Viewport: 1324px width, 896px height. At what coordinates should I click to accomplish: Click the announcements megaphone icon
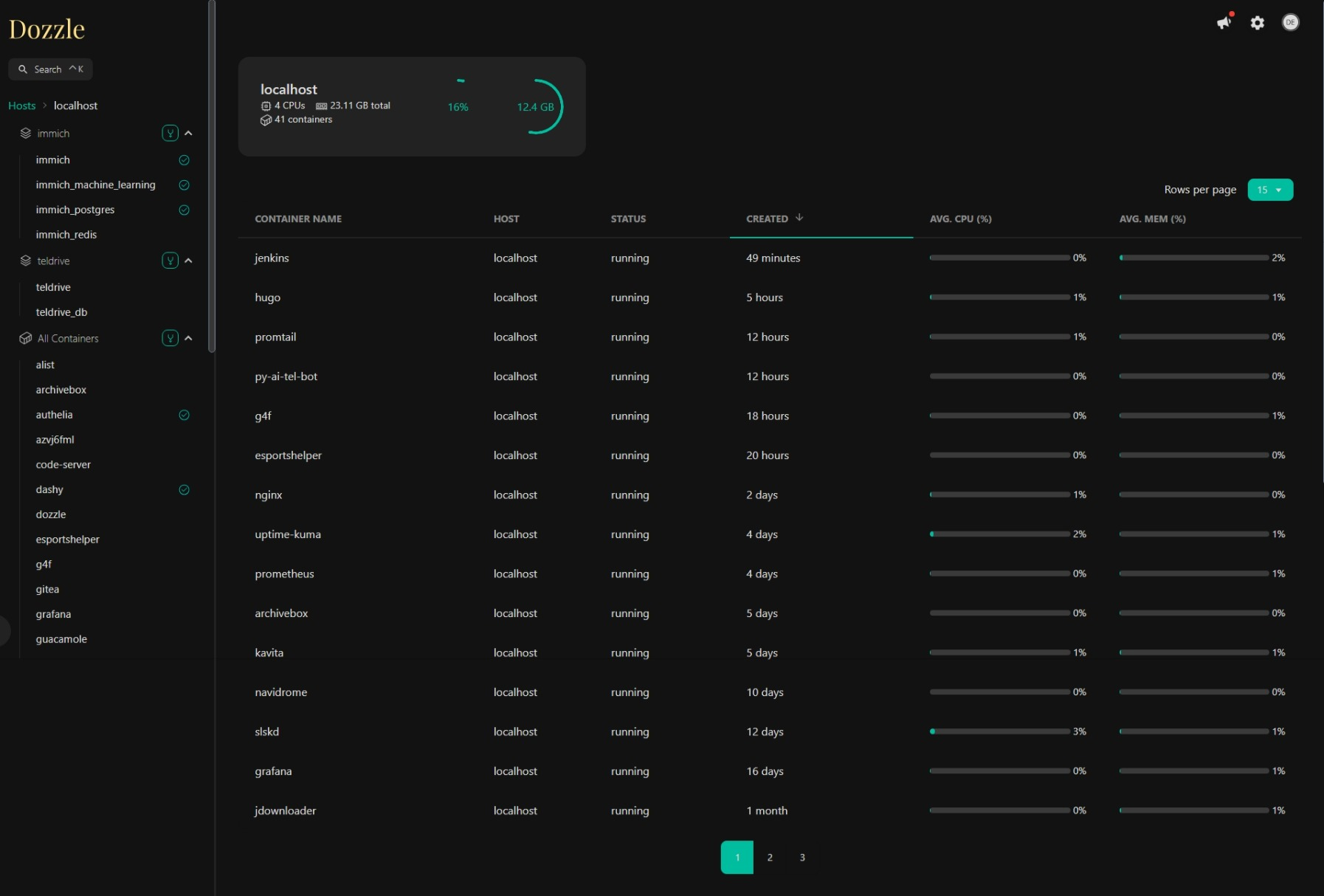(1224, 23)
